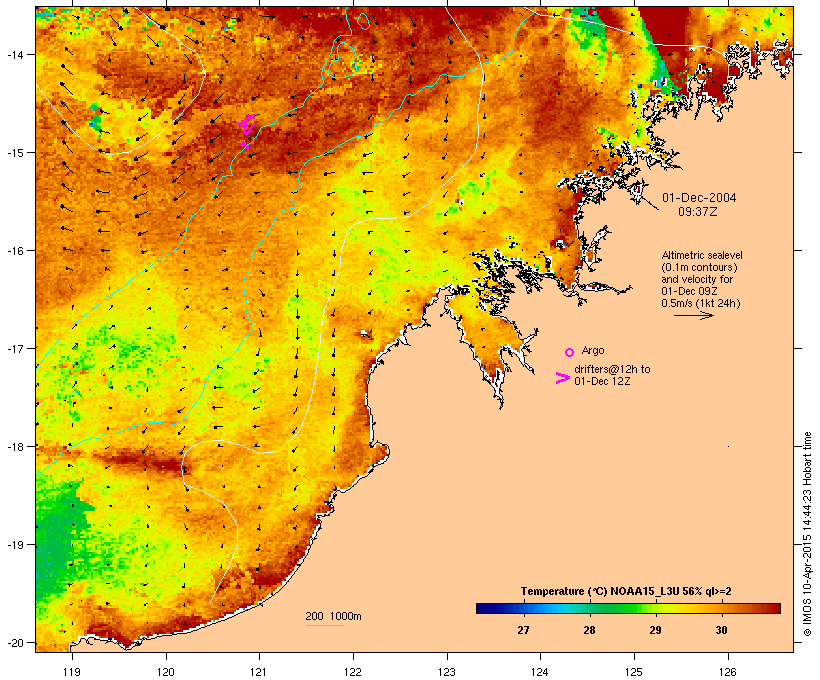820x680 pixels.
Task: Click the cyan 200 1000m contour legend line
Action: (x=325, y=625)
